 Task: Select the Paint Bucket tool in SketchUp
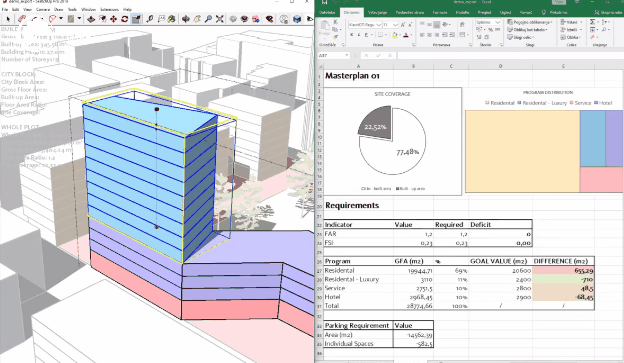click(172, 19)
